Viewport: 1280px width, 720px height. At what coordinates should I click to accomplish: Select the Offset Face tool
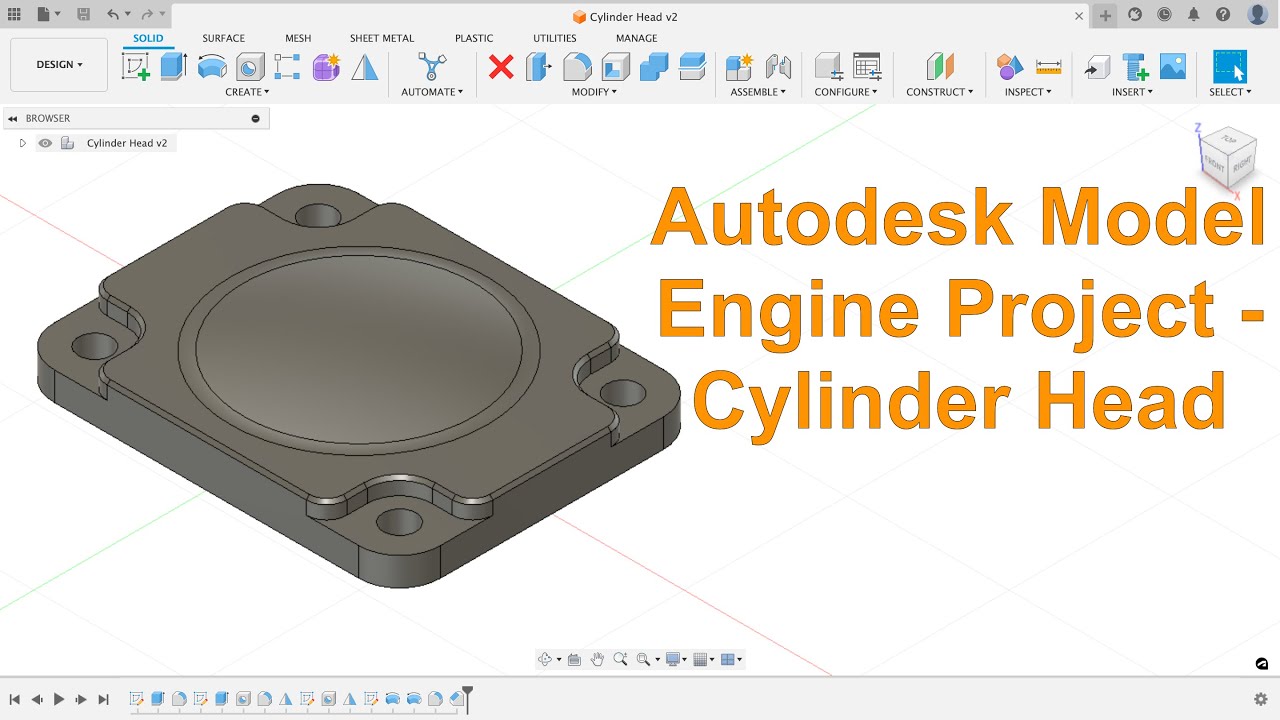(x=692, y=67)
